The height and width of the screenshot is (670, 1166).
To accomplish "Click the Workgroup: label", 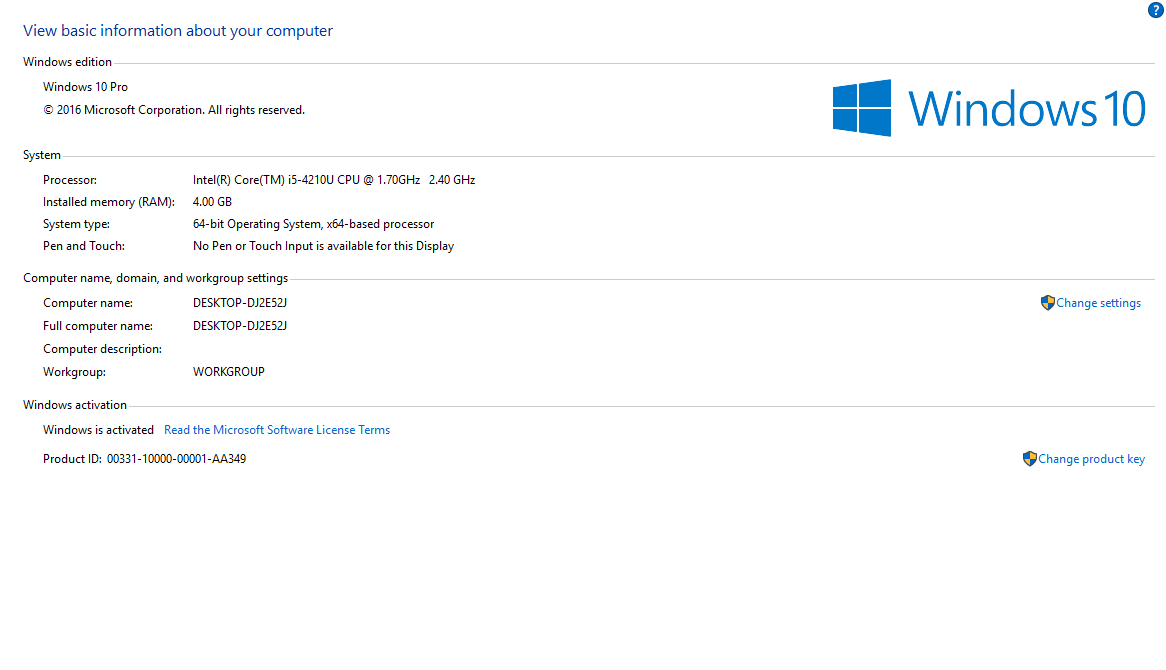I will (74, 372).
